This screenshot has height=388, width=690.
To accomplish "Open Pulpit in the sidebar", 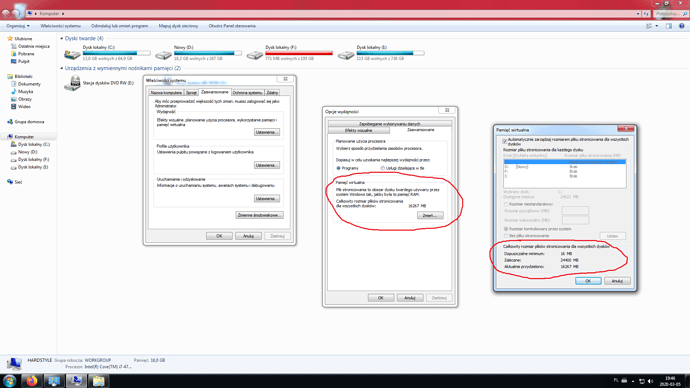I will pyautogui.click(x=24, y=62).
